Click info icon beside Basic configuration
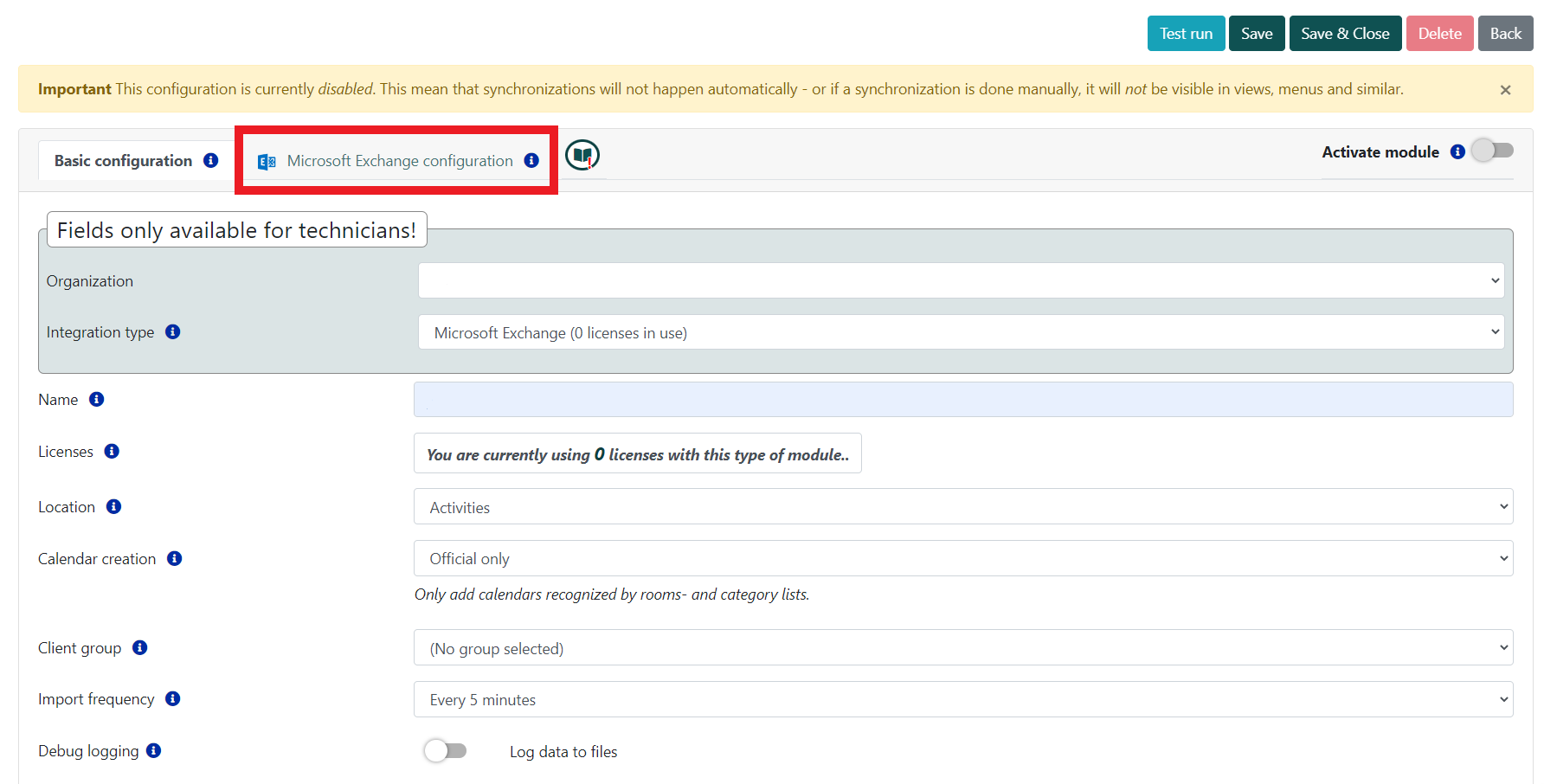The width and height of the screenshot is (1544, 784). coord(210,160)
